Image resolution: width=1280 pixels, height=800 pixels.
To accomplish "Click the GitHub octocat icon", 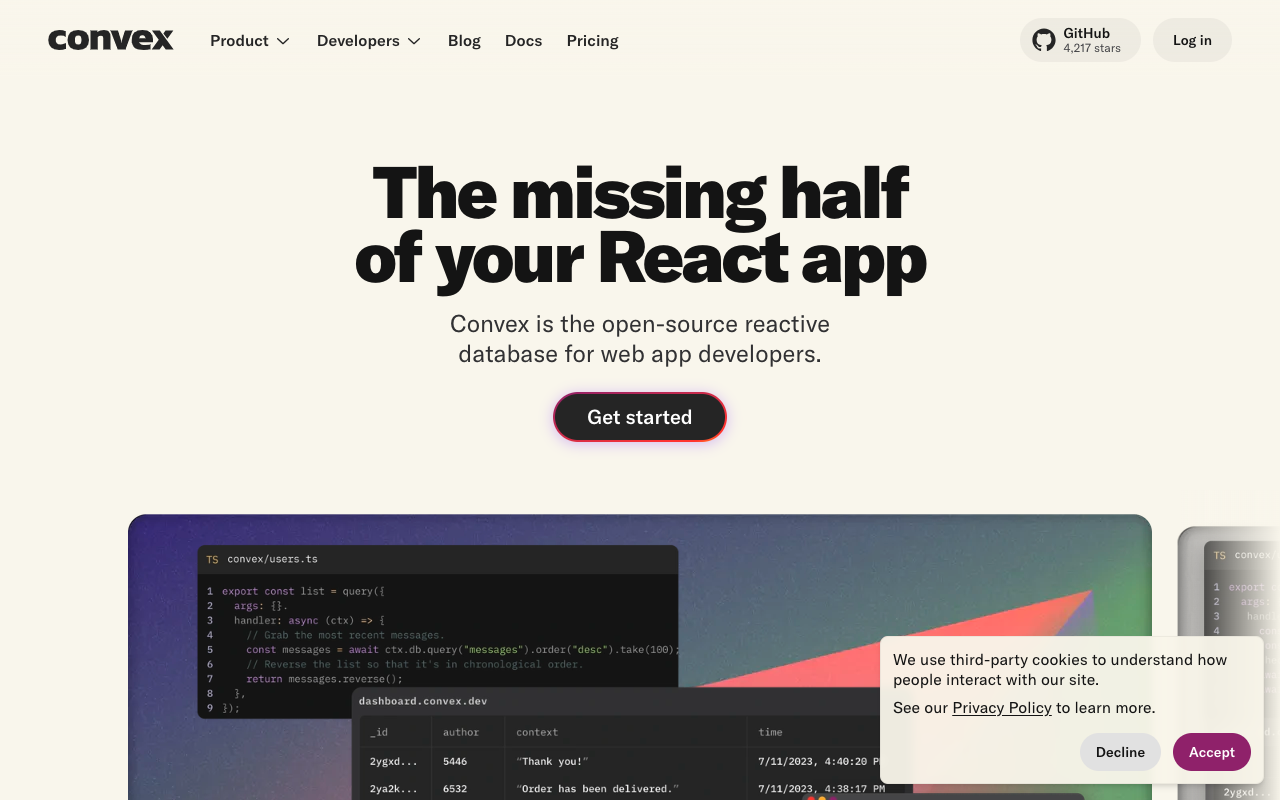I will (x=1044, y=40).
